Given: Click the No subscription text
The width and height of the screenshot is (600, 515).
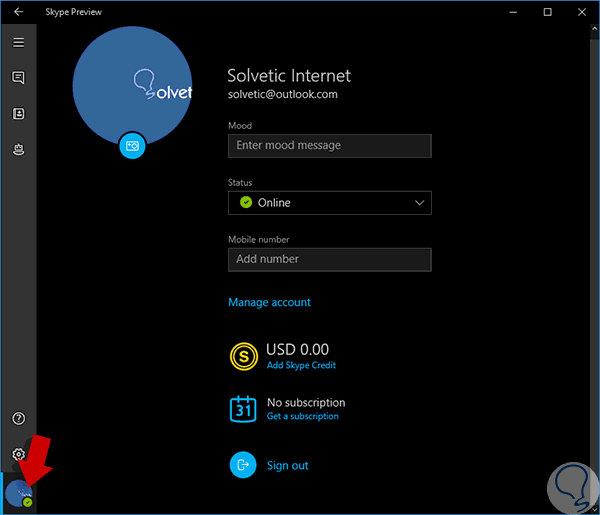Looking at the screenshot, I should click(306, 403).
